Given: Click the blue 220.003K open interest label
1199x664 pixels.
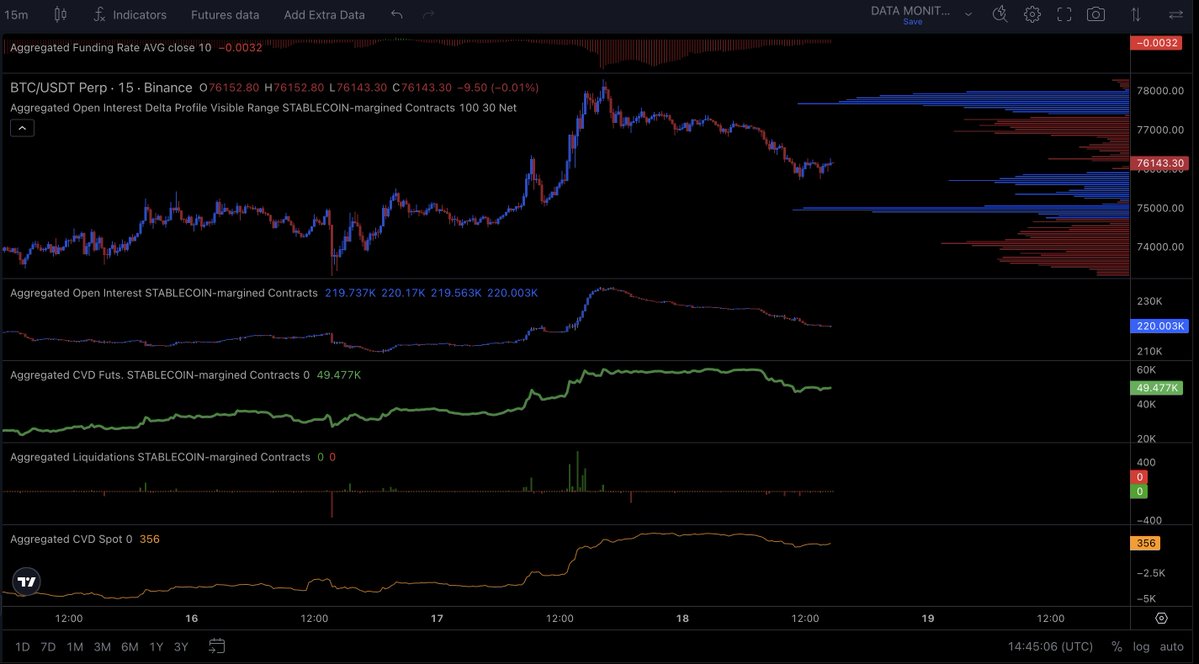Looking at the screenshot, I should tap(1159, 326).
